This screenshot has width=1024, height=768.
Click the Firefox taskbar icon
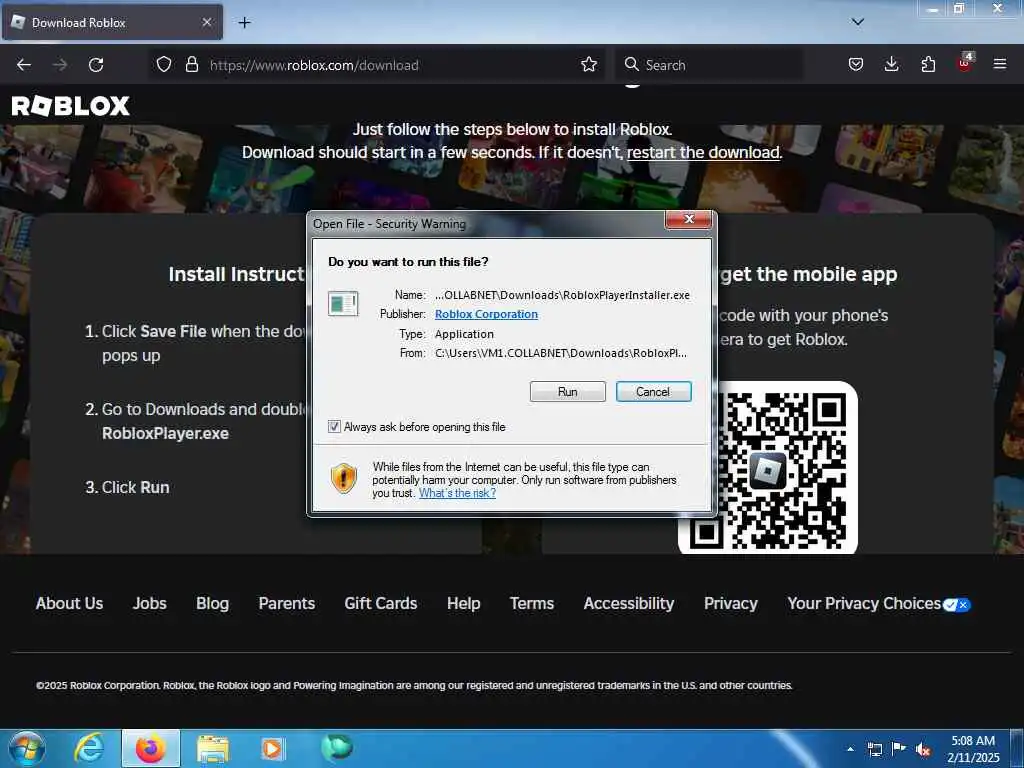click(151, 748)
